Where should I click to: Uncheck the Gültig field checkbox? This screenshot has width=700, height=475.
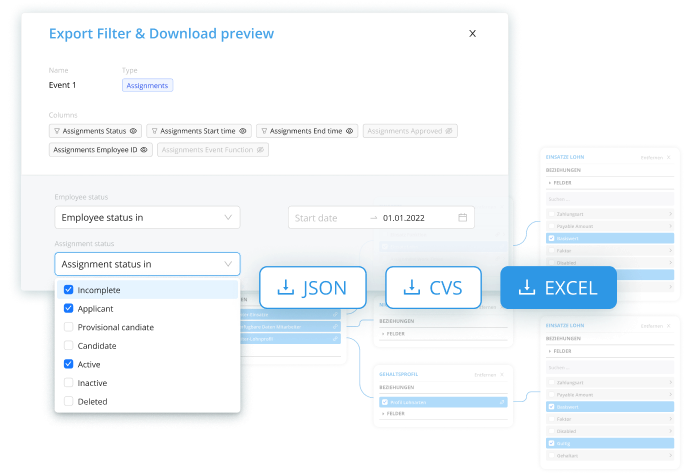pyautogui.click(x=551, y=444)
